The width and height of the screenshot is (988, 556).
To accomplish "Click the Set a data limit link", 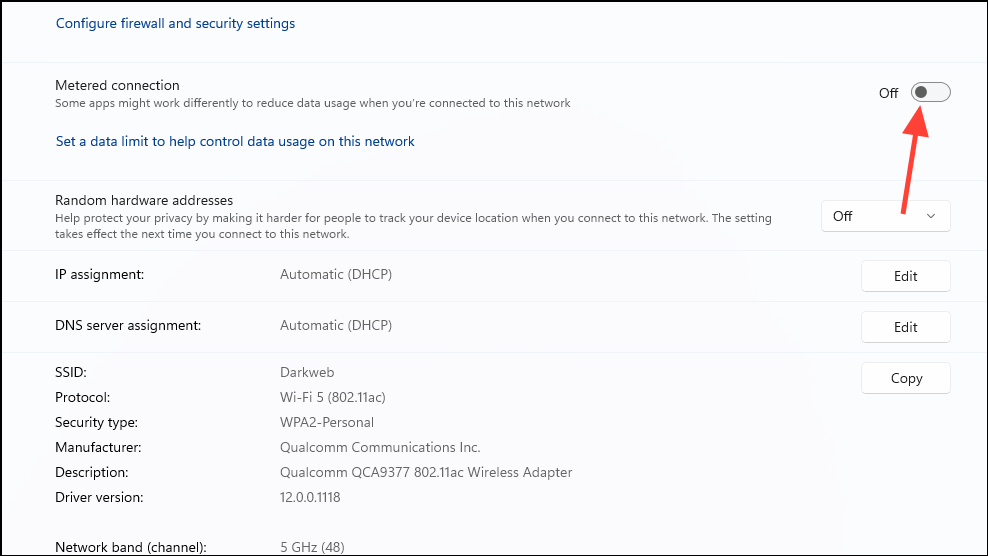I will [235, 142].
